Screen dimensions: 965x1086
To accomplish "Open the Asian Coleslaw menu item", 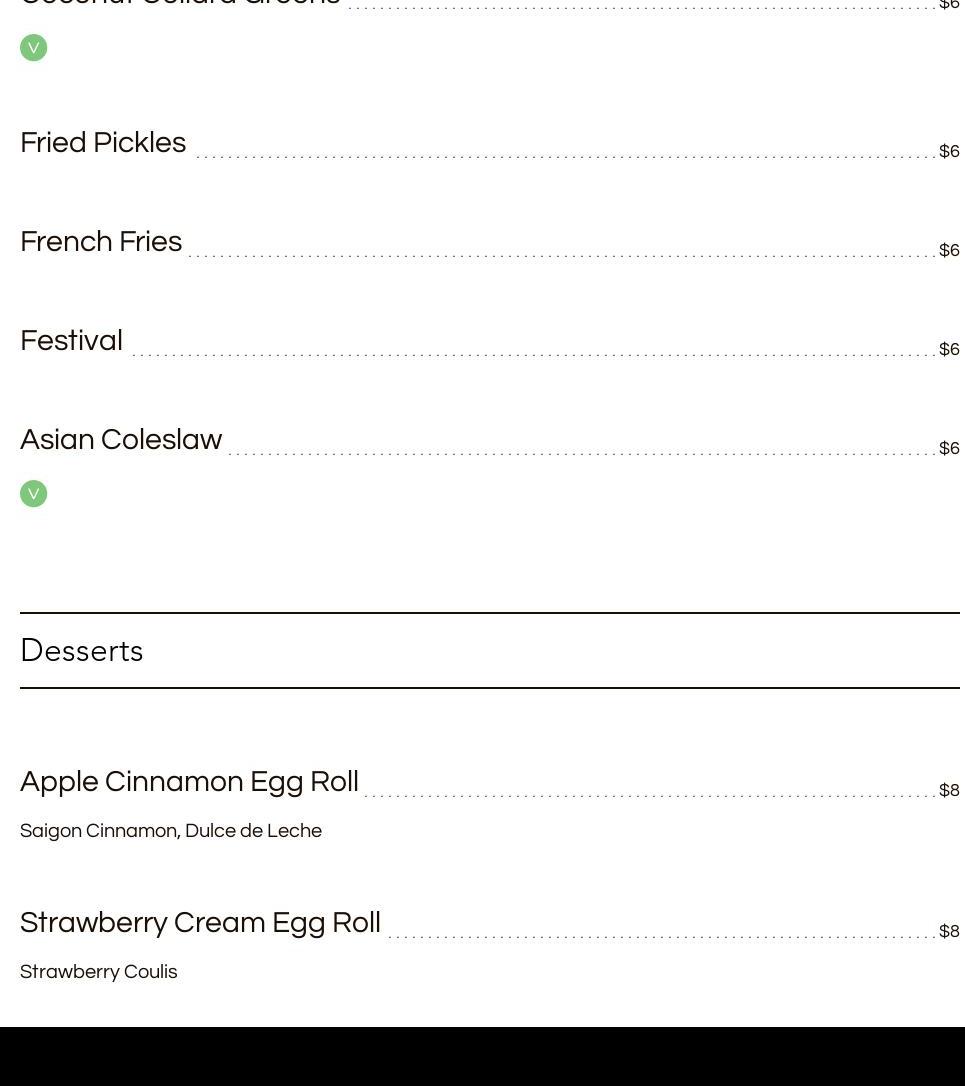I will click(x=121, y=440).
